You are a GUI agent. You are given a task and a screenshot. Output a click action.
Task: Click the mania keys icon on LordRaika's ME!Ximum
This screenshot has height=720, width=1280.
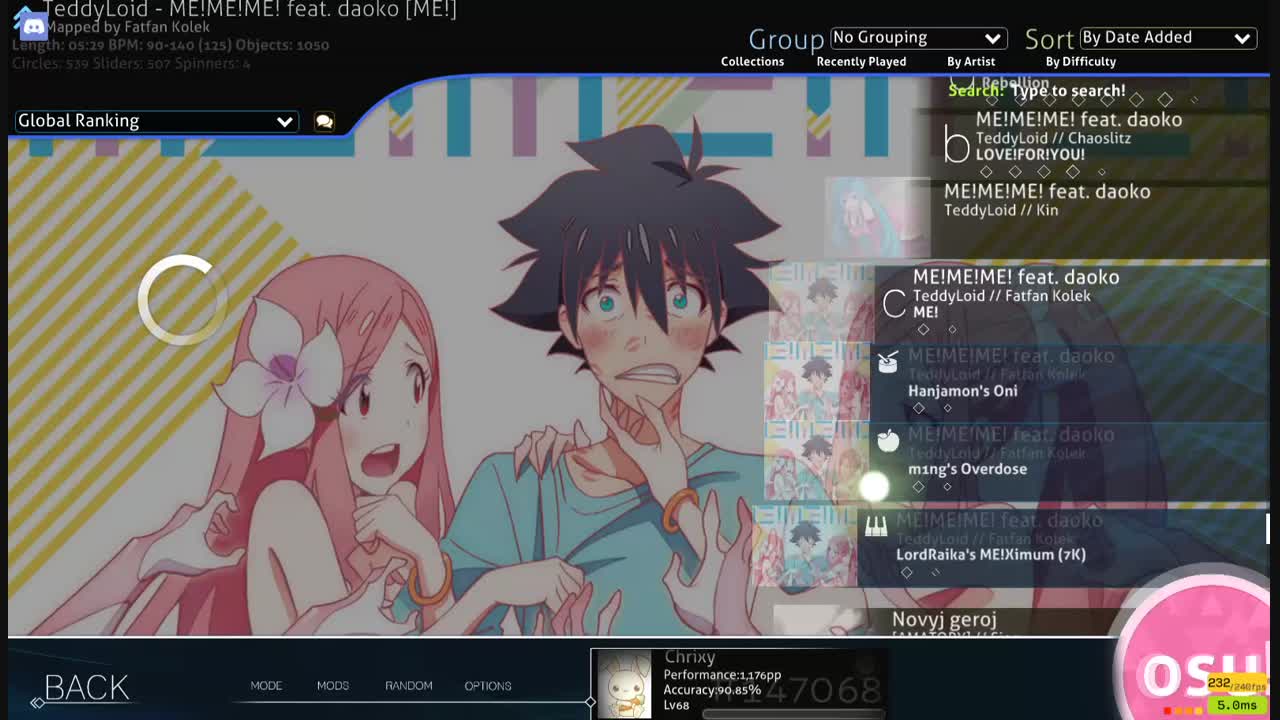point(876,527)
